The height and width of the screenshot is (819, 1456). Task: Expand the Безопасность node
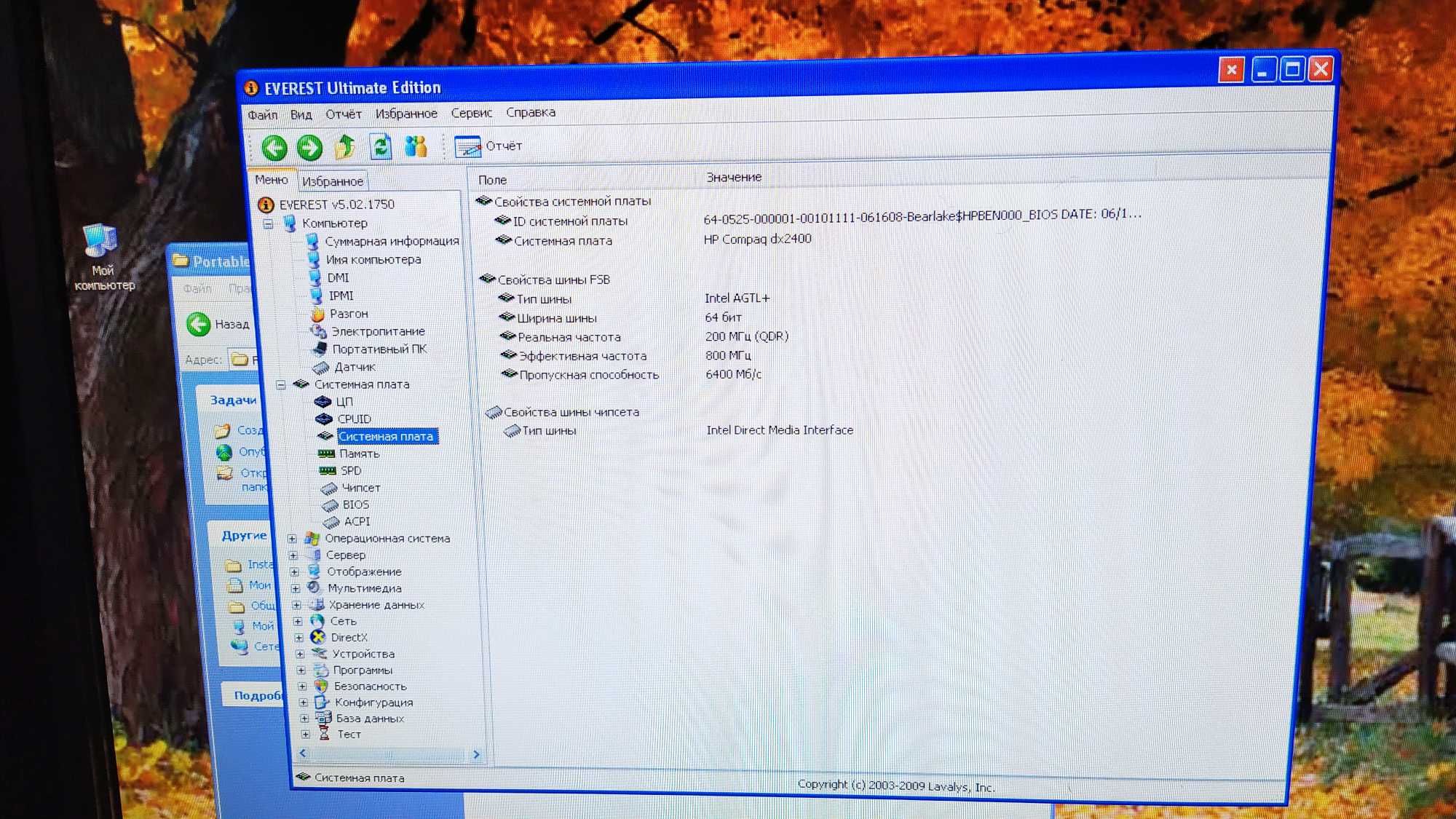(x=302, y=686)
